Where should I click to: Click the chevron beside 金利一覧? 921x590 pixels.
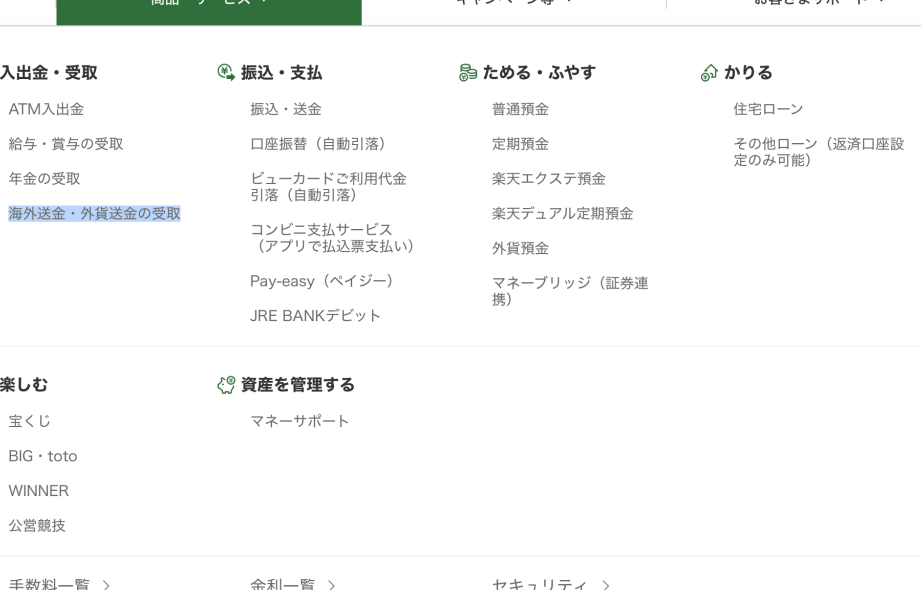point(332,585)
